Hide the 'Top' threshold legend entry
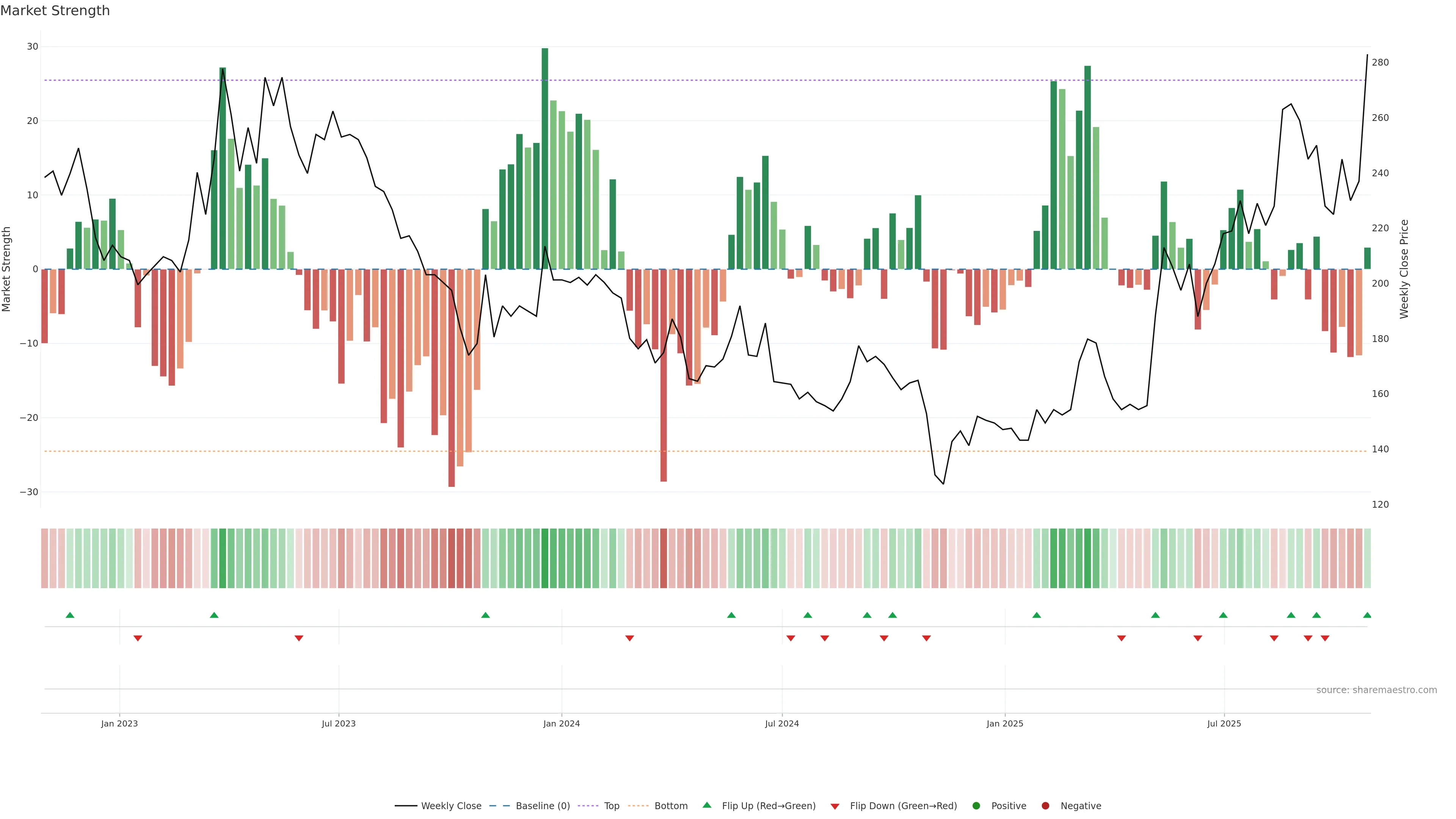The width and height of the screenshot is (1456, 819). coord(612,805)
